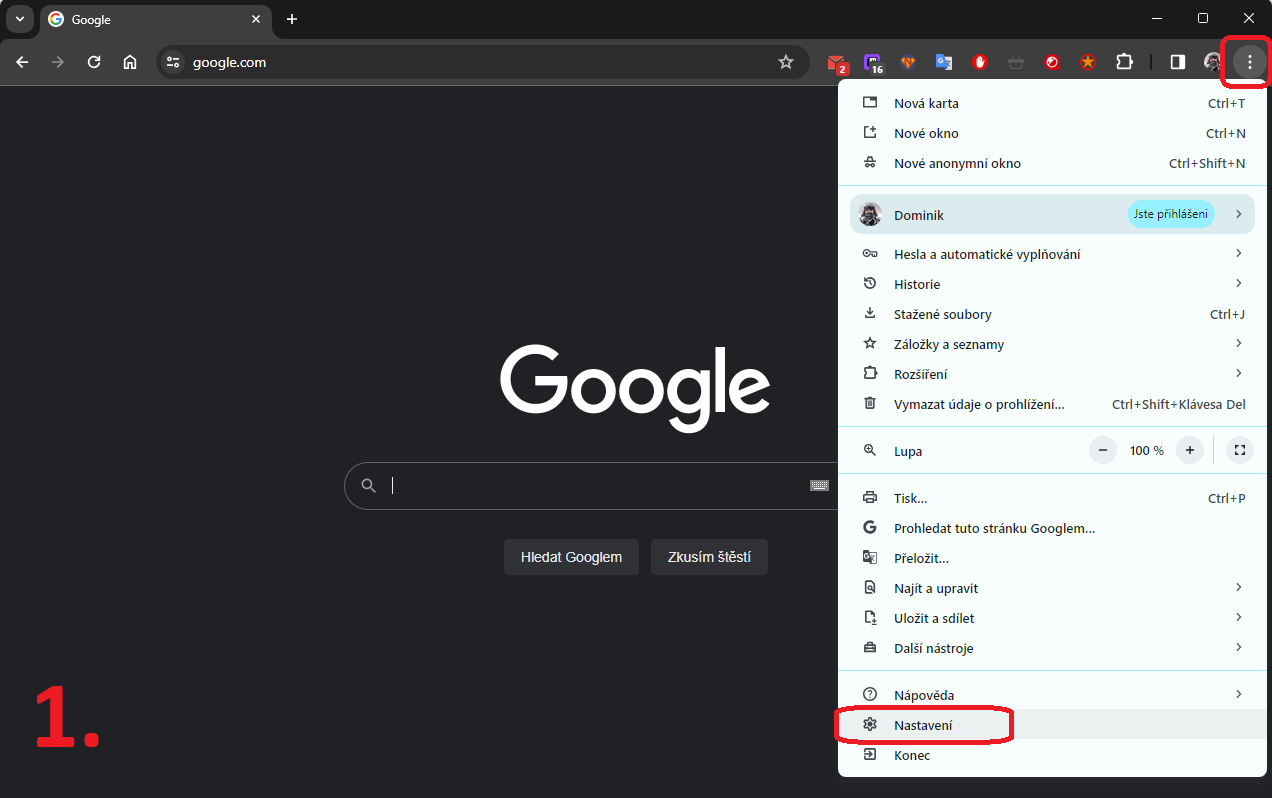Enter full screen from the Lupa row
The height and width of the screenshot is (798, 1272).
click(1240, 451)
